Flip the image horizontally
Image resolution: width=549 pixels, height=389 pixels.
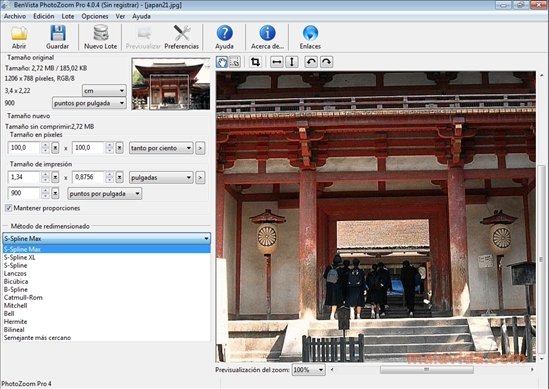[277, 62]
